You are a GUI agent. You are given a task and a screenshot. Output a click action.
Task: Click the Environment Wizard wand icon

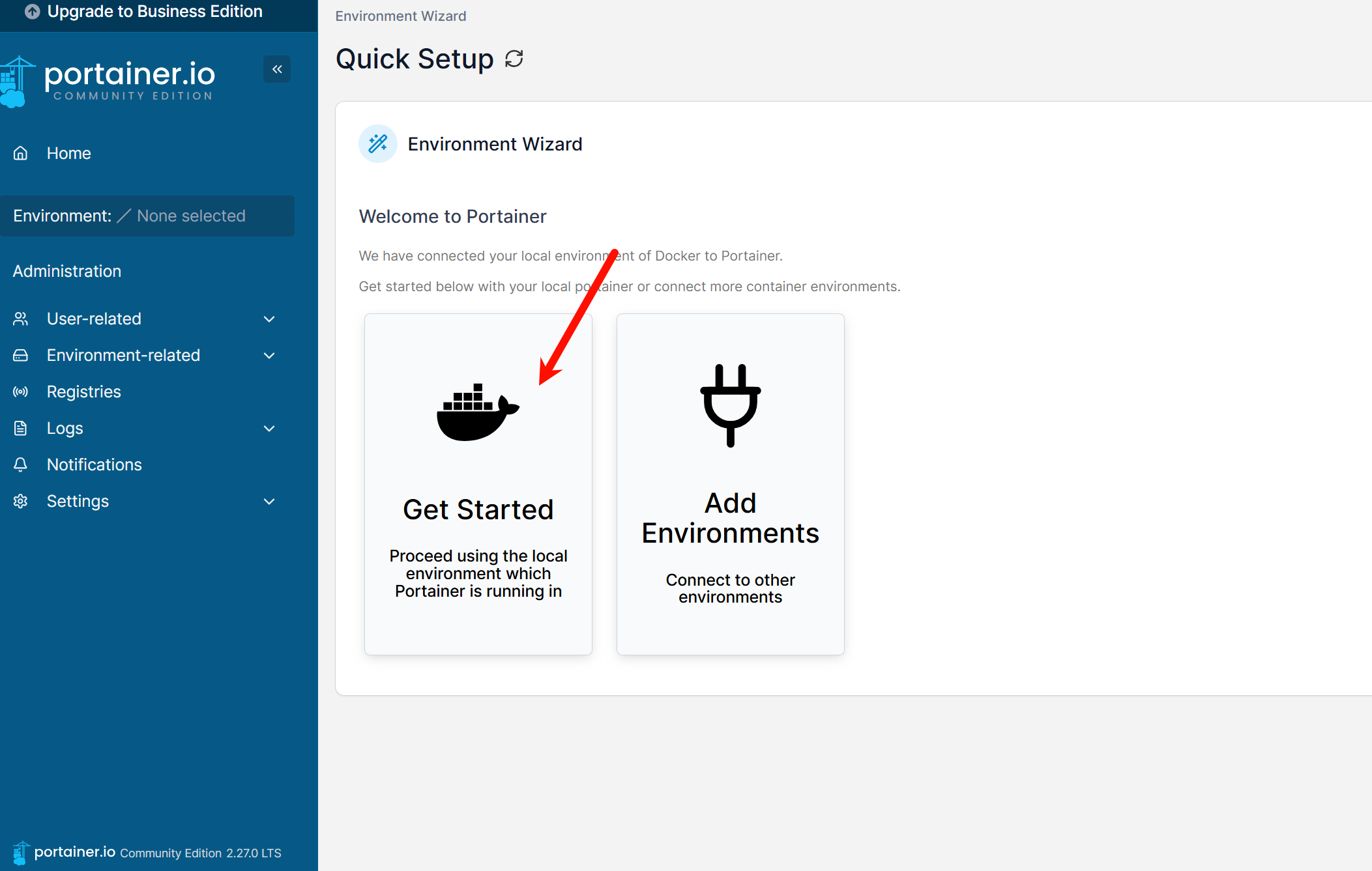[378, 144]
